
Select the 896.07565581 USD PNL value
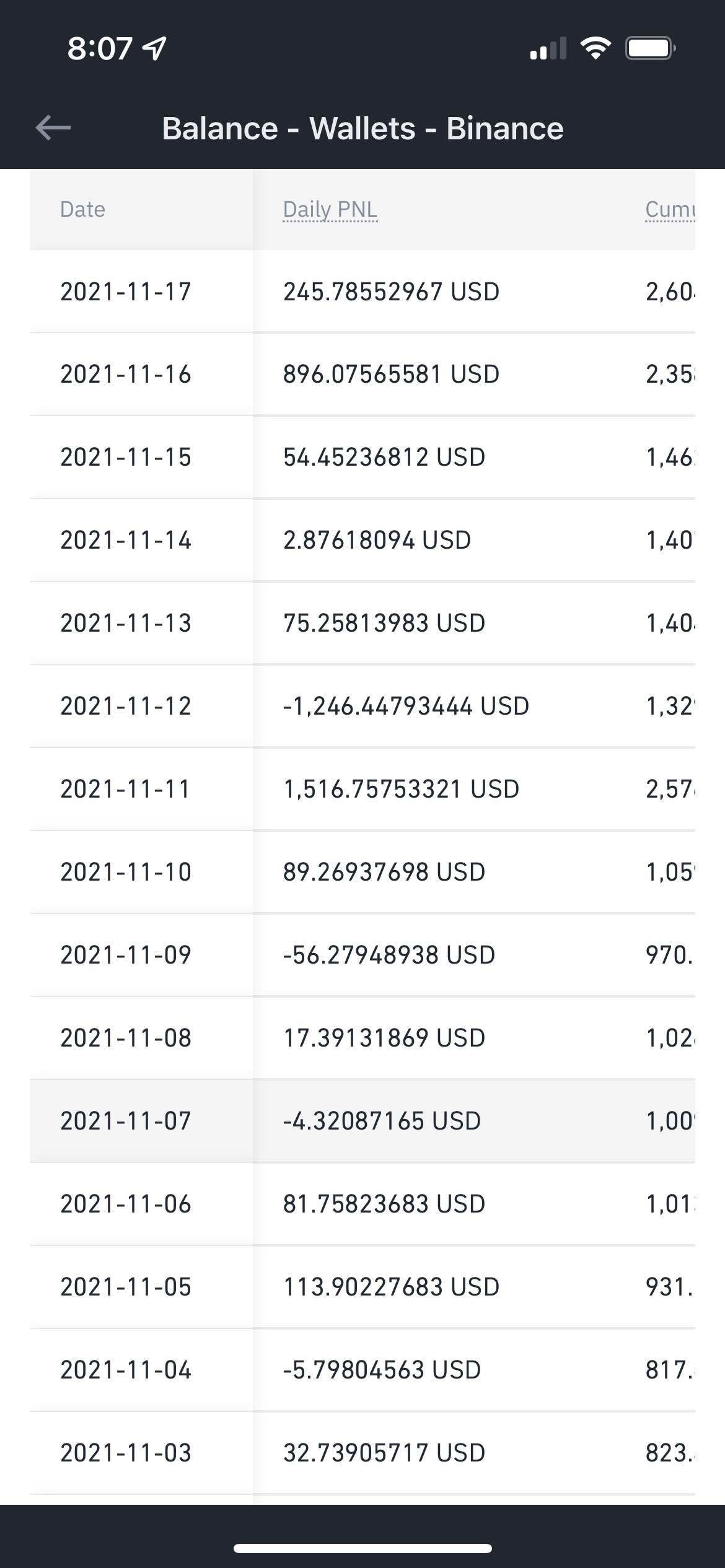[391, 374]
